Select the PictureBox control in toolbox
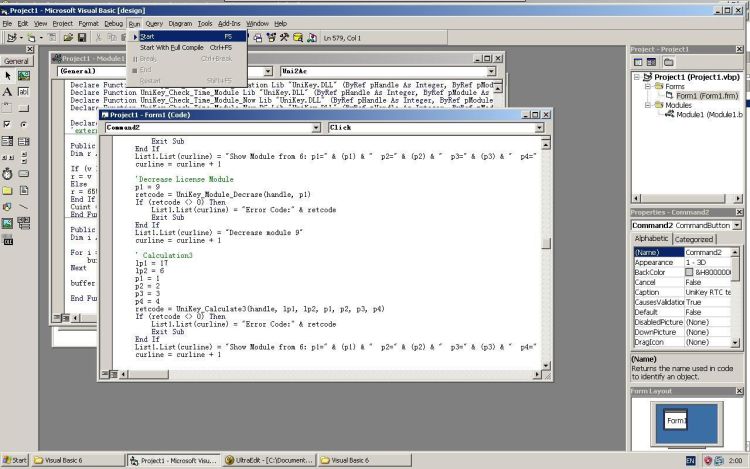 (23, 76)
